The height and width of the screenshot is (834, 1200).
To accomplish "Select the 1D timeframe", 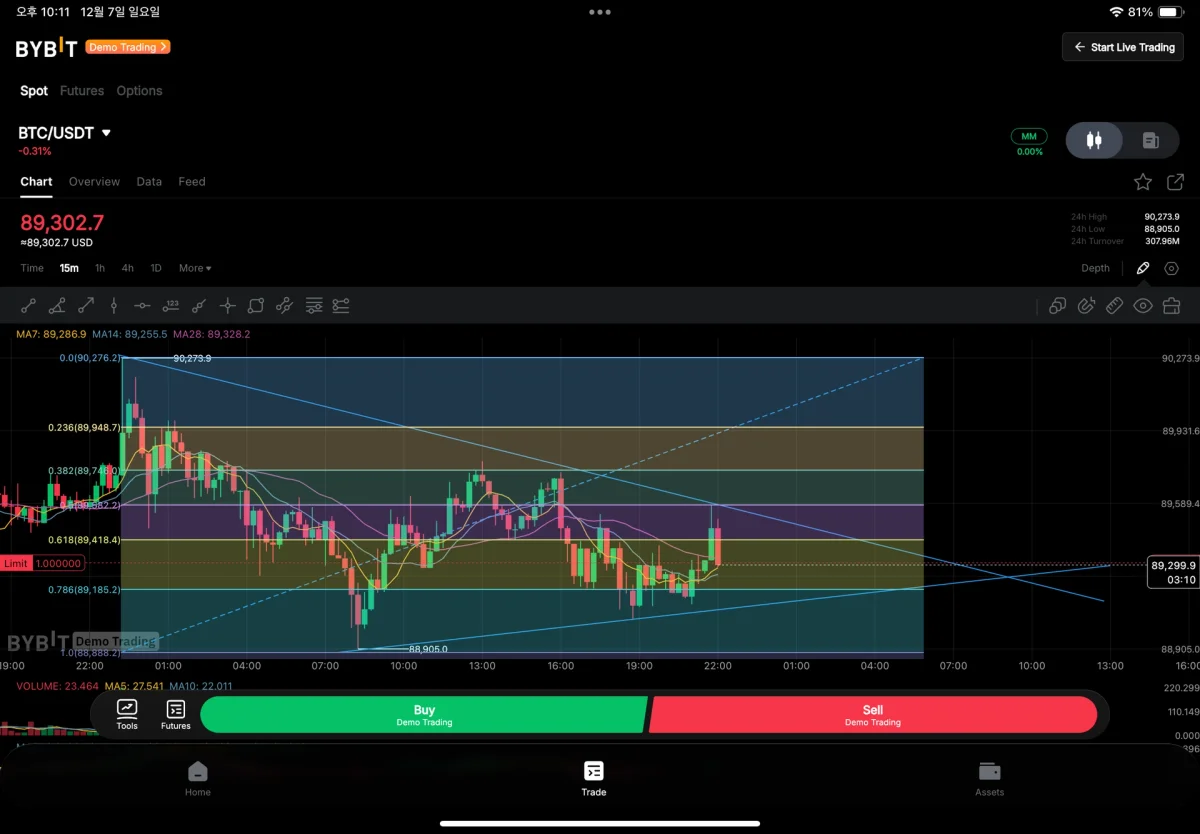I will click(156, 268).
